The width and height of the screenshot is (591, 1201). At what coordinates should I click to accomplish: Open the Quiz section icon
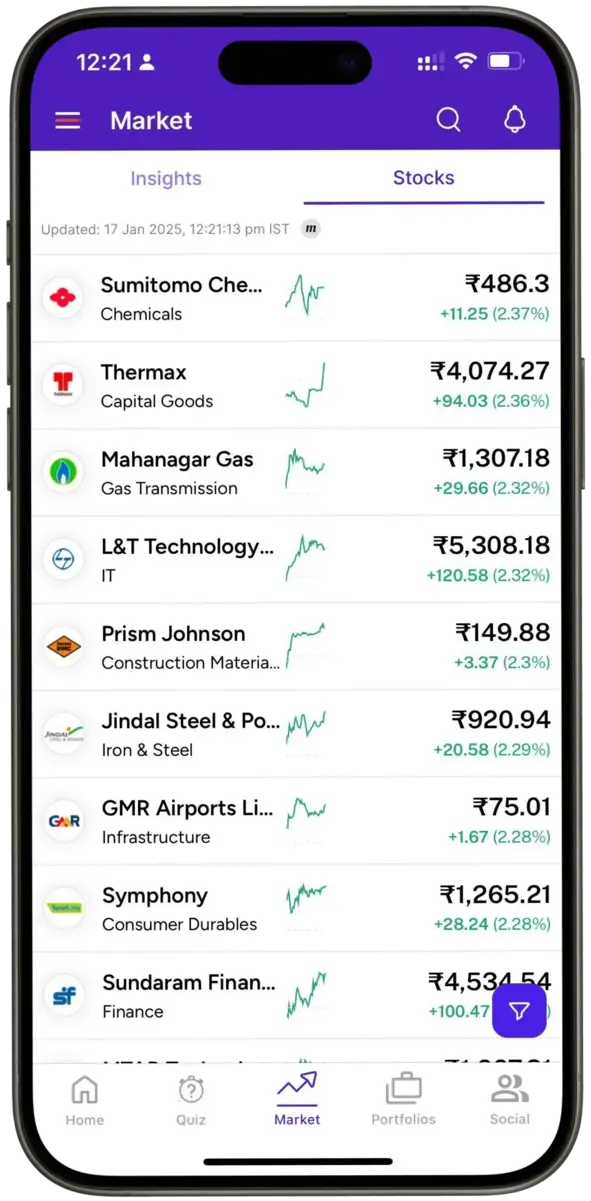tap(191, 1100)
